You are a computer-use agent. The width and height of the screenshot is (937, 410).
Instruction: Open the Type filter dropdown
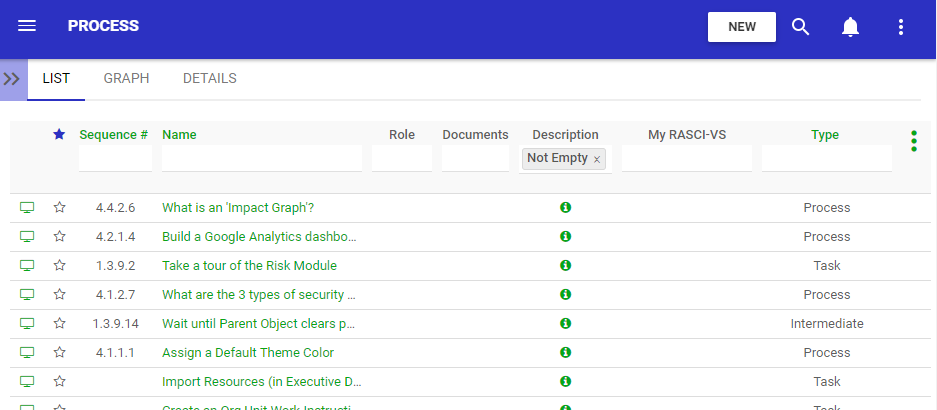point(826,158)
